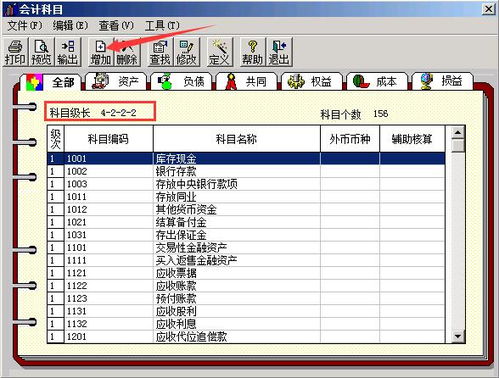This screenshot has height=378, width=499.
Task: Open the 查看(V) menu
Action: click(116, 25)
